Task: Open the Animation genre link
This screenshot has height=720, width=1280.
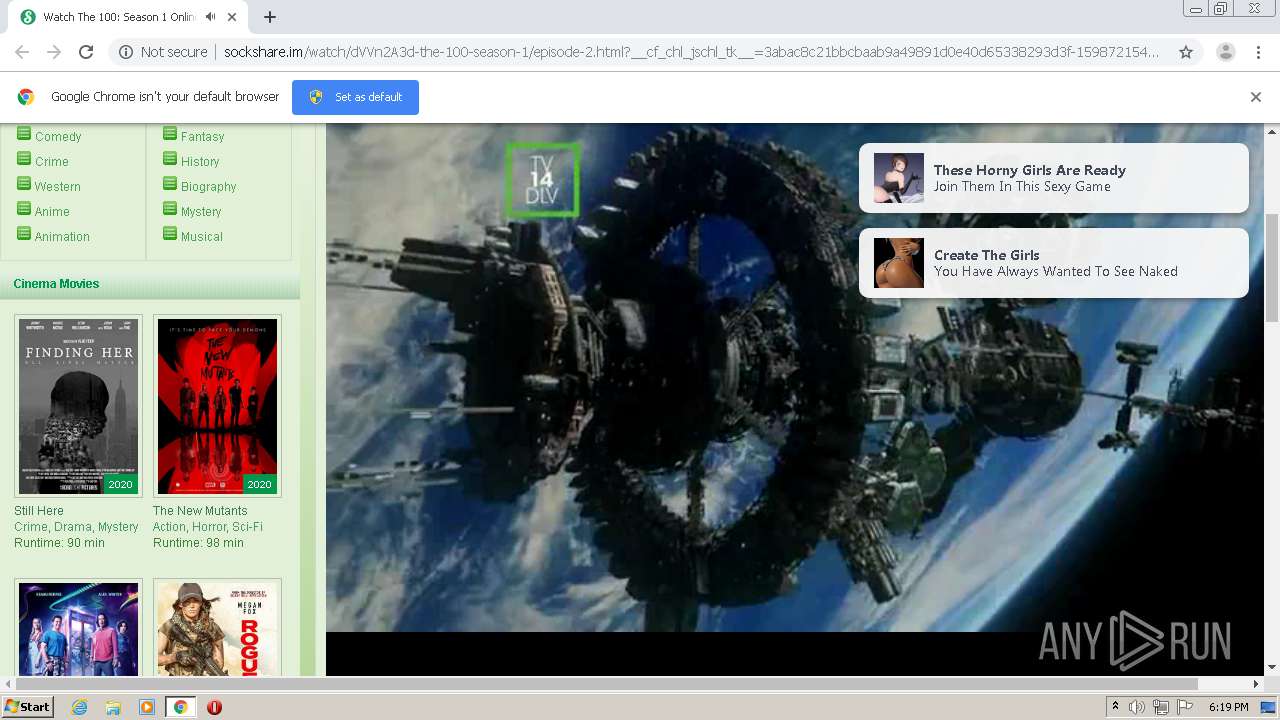Action: (62, 237)
